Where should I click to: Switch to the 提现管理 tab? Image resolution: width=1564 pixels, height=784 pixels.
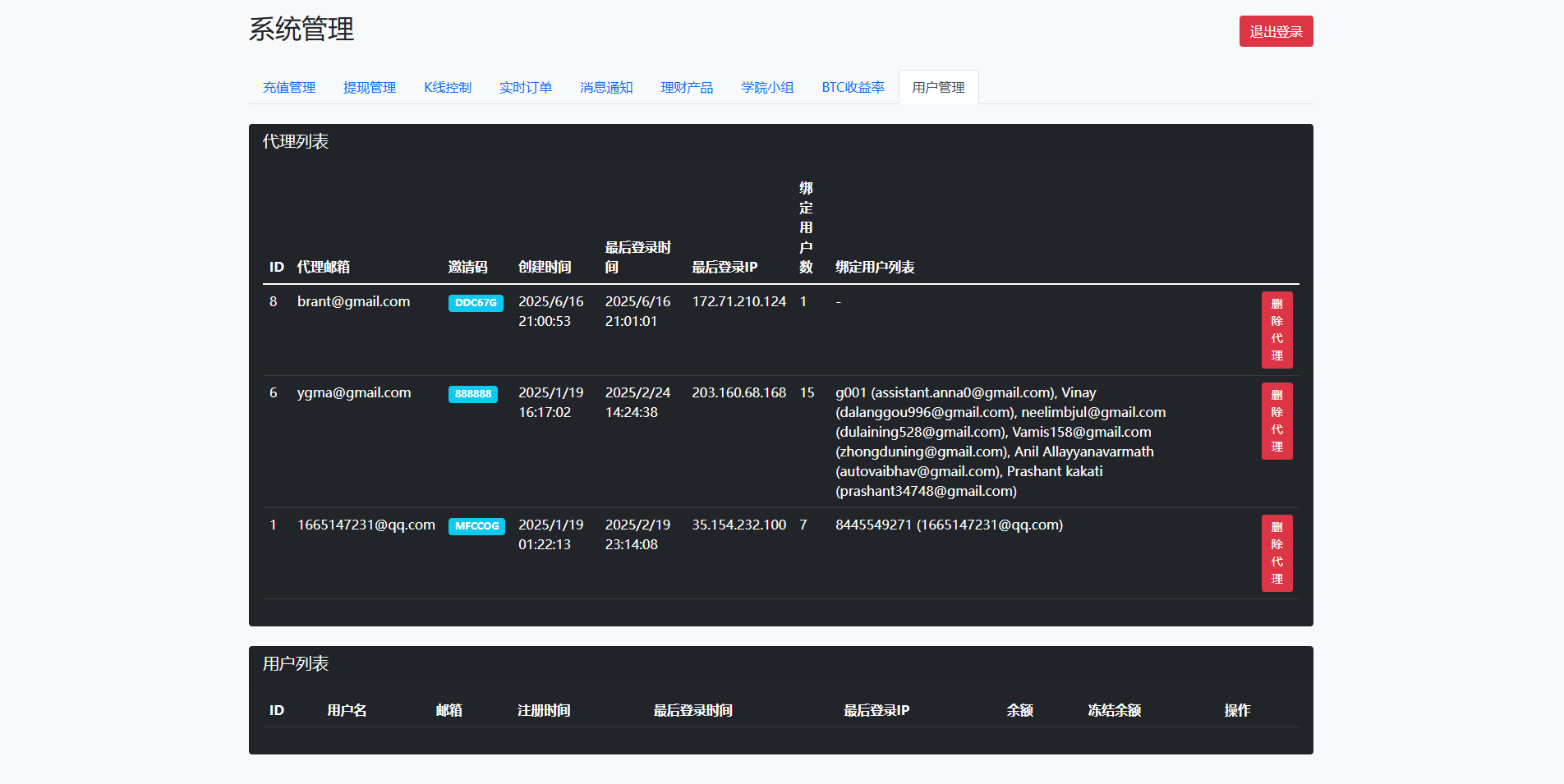370,87
